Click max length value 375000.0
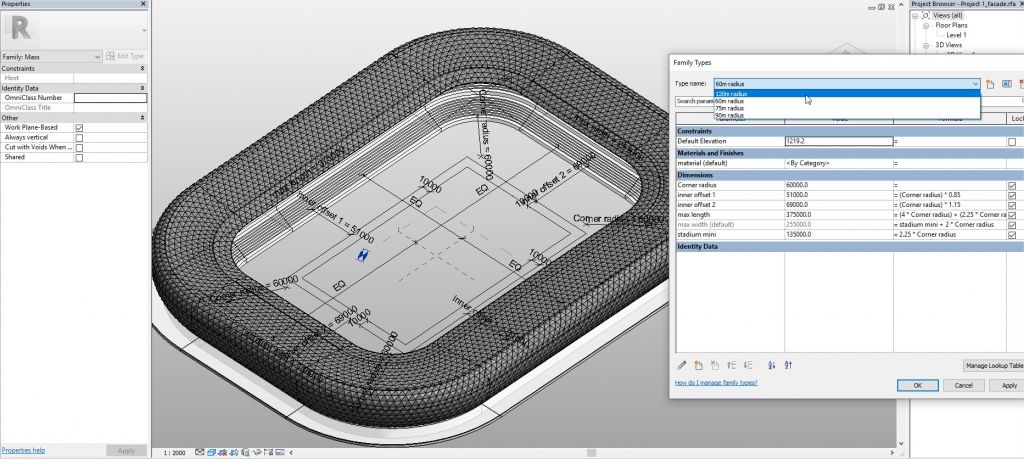The image size is (1024, 459). pos(839,215)
